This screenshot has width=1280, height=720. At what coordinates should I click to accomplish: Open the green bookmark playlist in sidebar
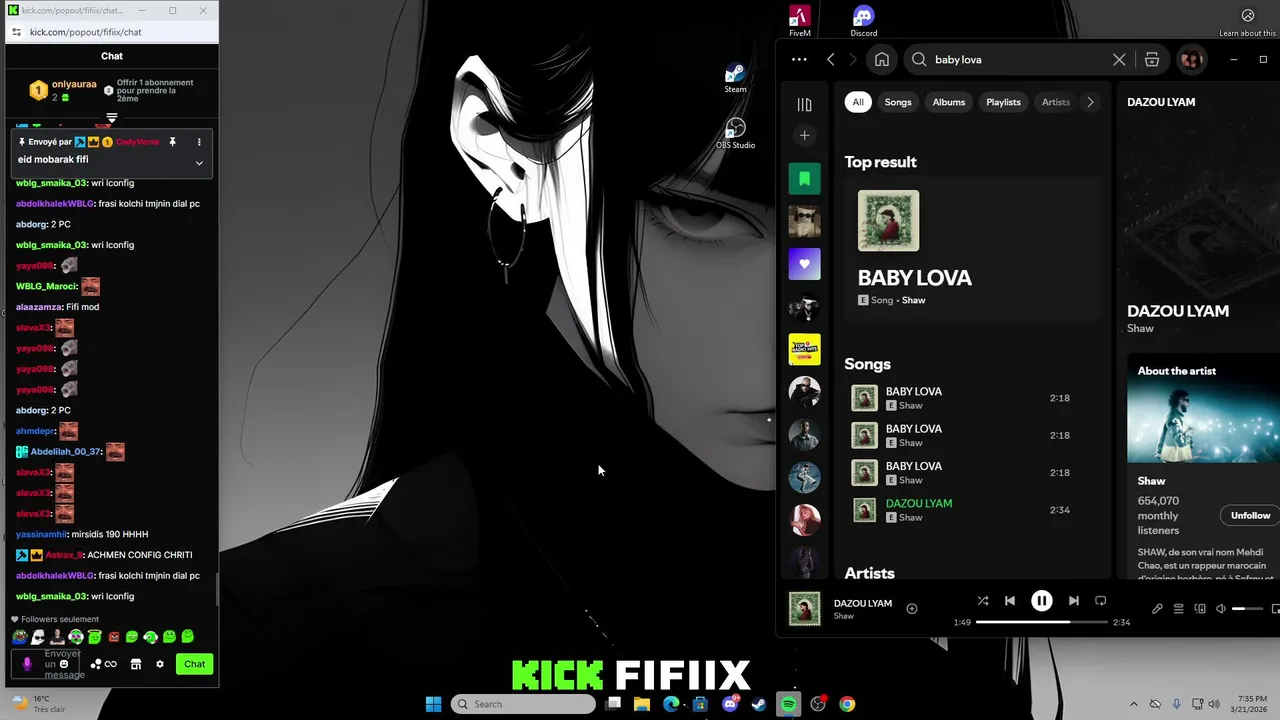tap(804, 179)
